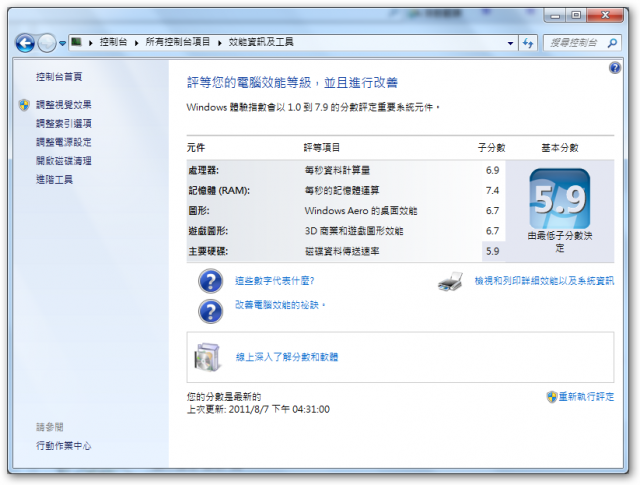Select the 記憶體 (RAM) row label
Viewport: 640px width, 485px height.
(219, 191)
